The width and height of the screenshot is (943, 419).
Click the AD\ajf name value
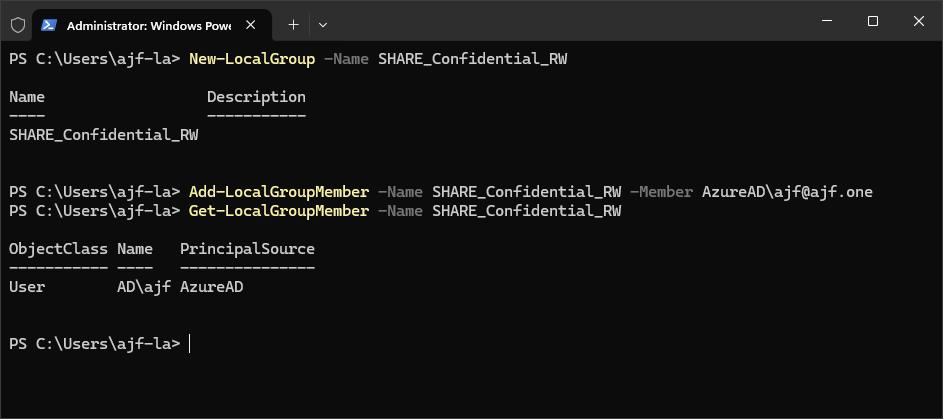click(144, 287)
